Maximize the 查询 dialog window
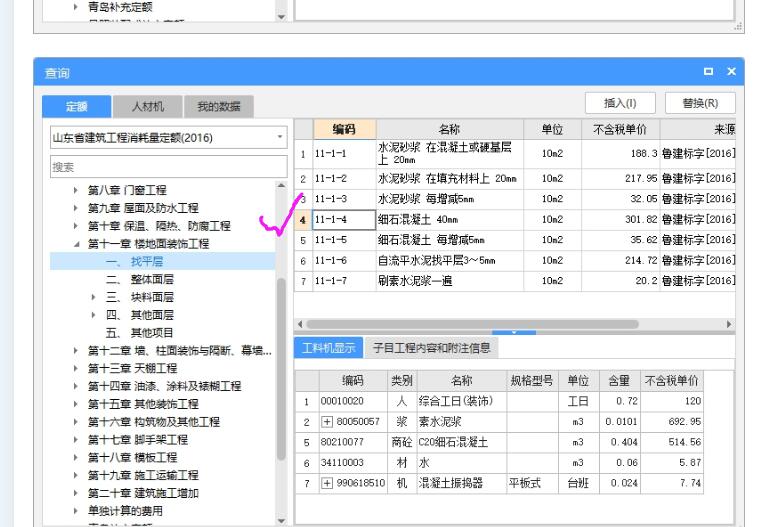The image size is (780, 527). (708, 72)
